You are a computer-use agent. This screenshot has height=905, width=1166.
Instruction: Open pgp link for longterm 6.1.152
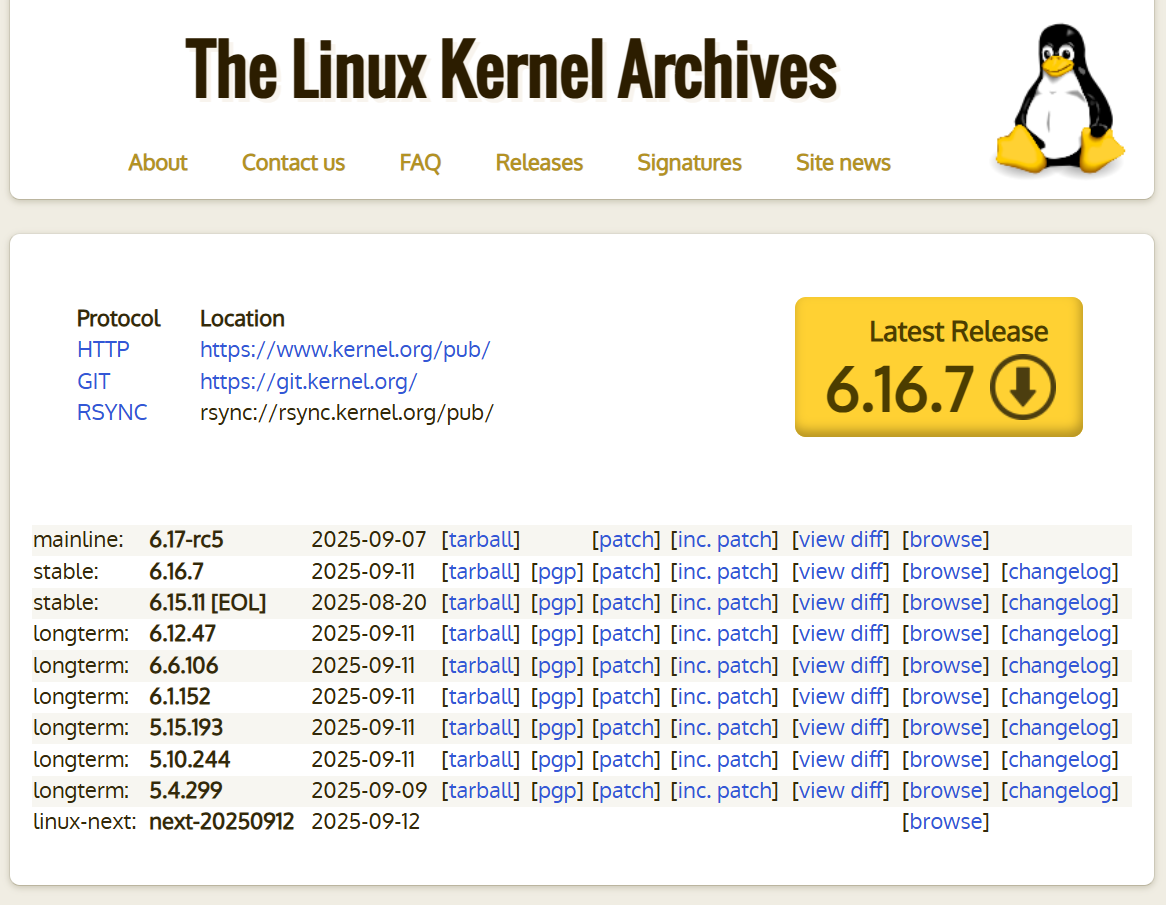[557, 698]
